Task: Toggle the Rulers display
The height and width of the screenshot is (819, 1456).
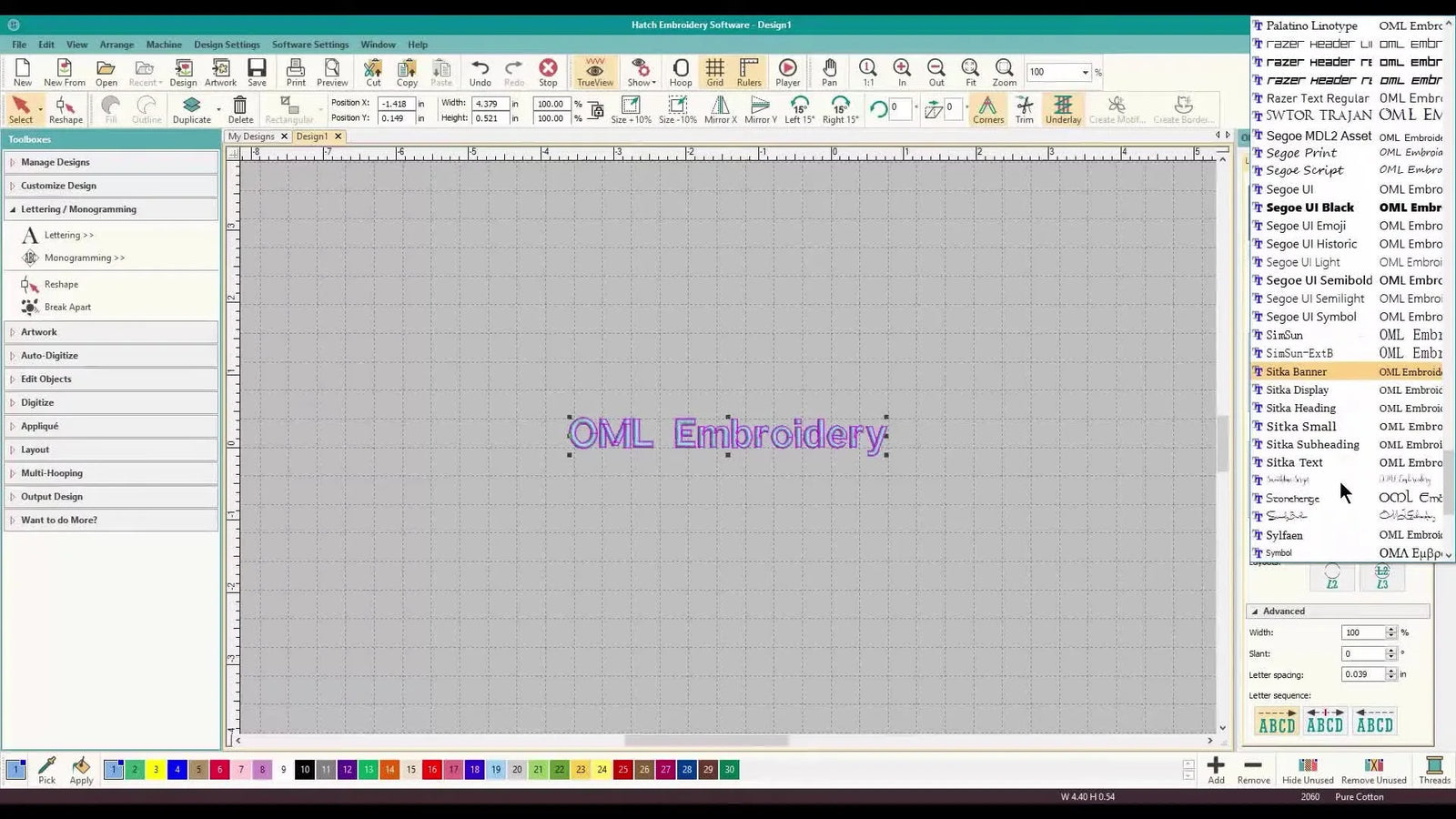Action: click(749, 73)
